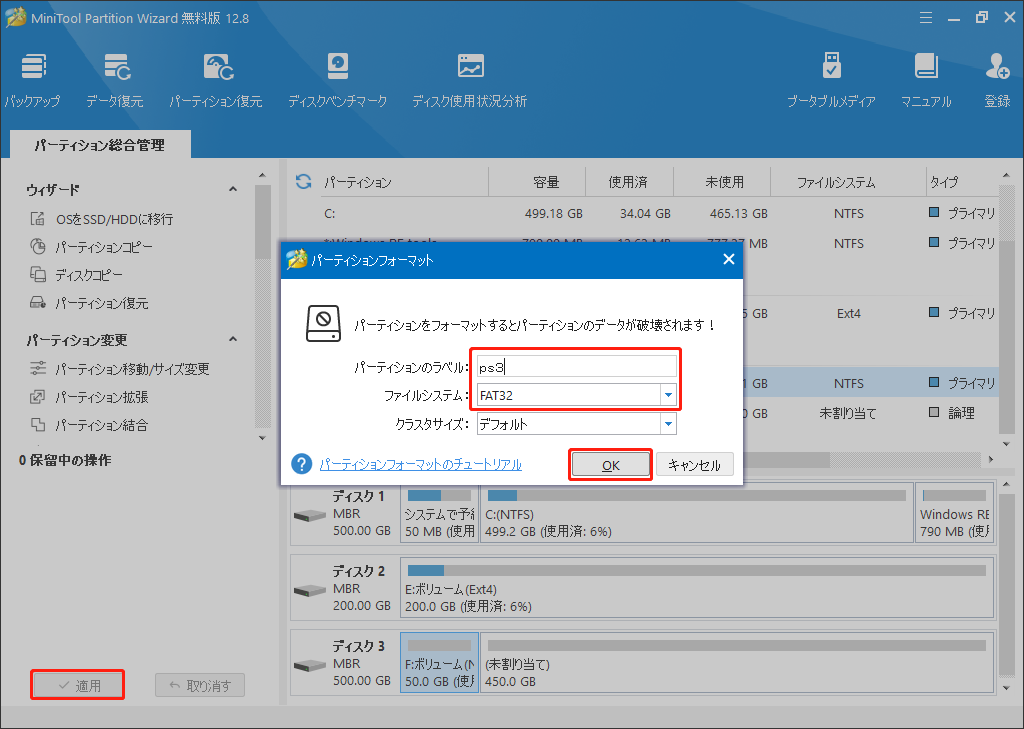
Task: Open パーティションフォーマットのチュートリアル link
Action: [421, 464]
